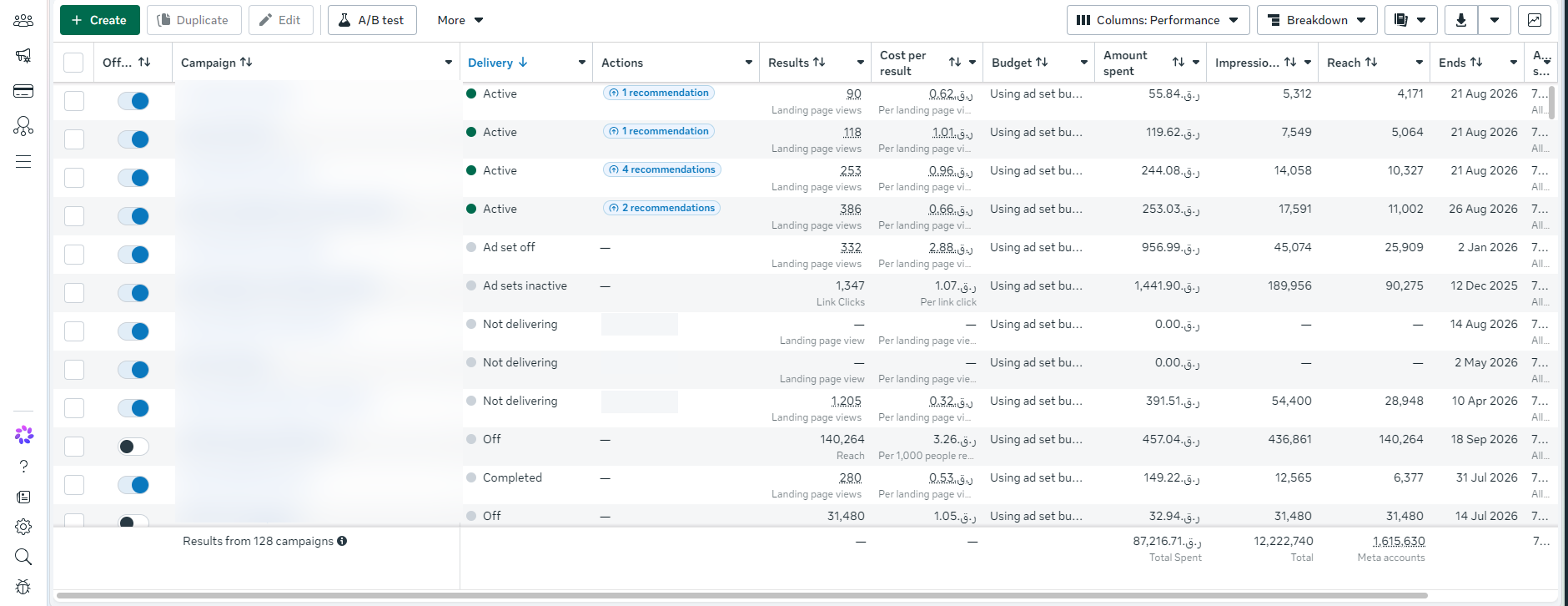Open the Breakdown dropdown
This screenshot has width=1568, height=606.
pyautogui.click(x=1317, y=20)
